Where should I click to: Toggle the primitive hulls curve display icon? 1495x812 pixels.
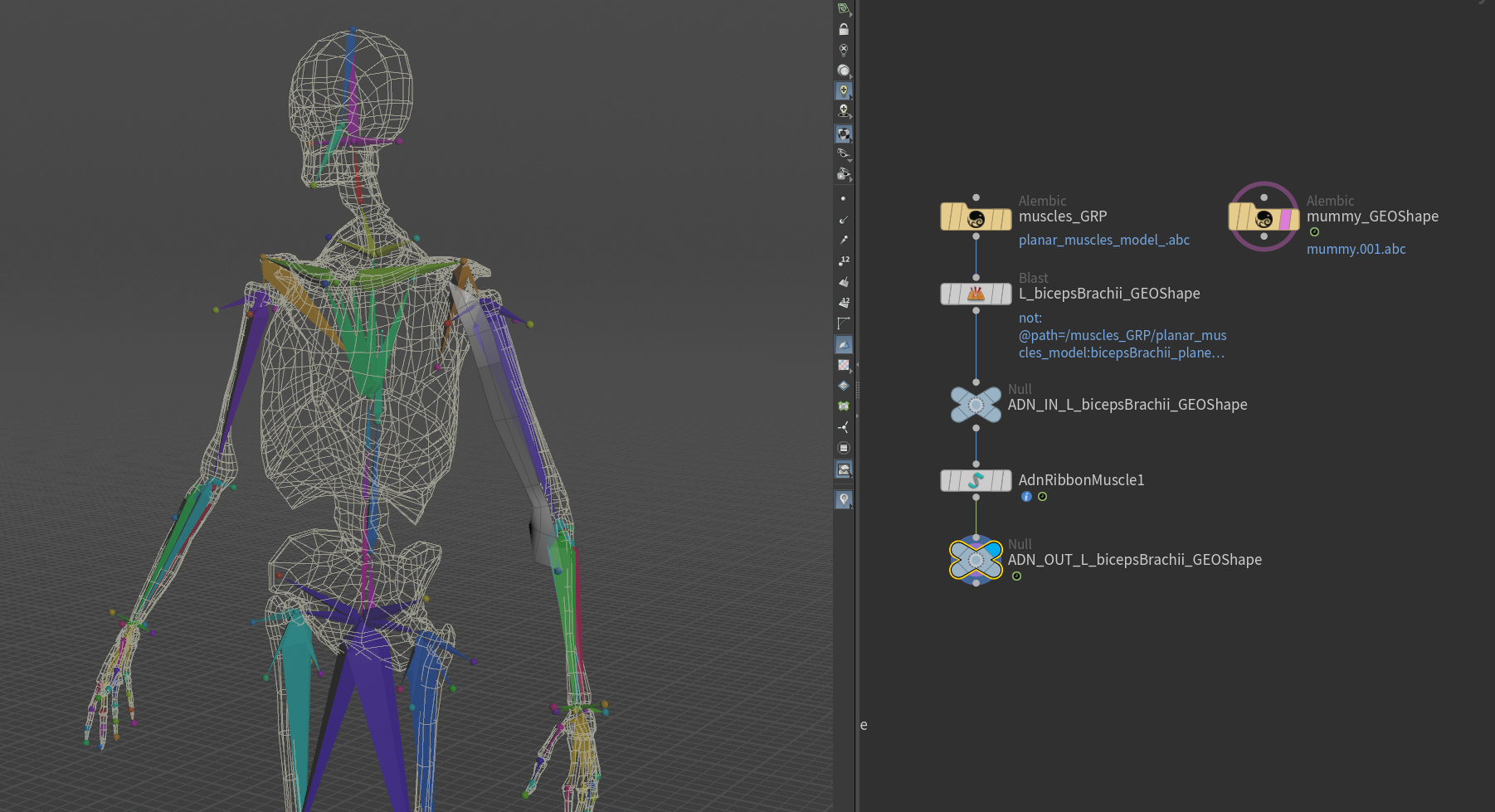(844, 323)
